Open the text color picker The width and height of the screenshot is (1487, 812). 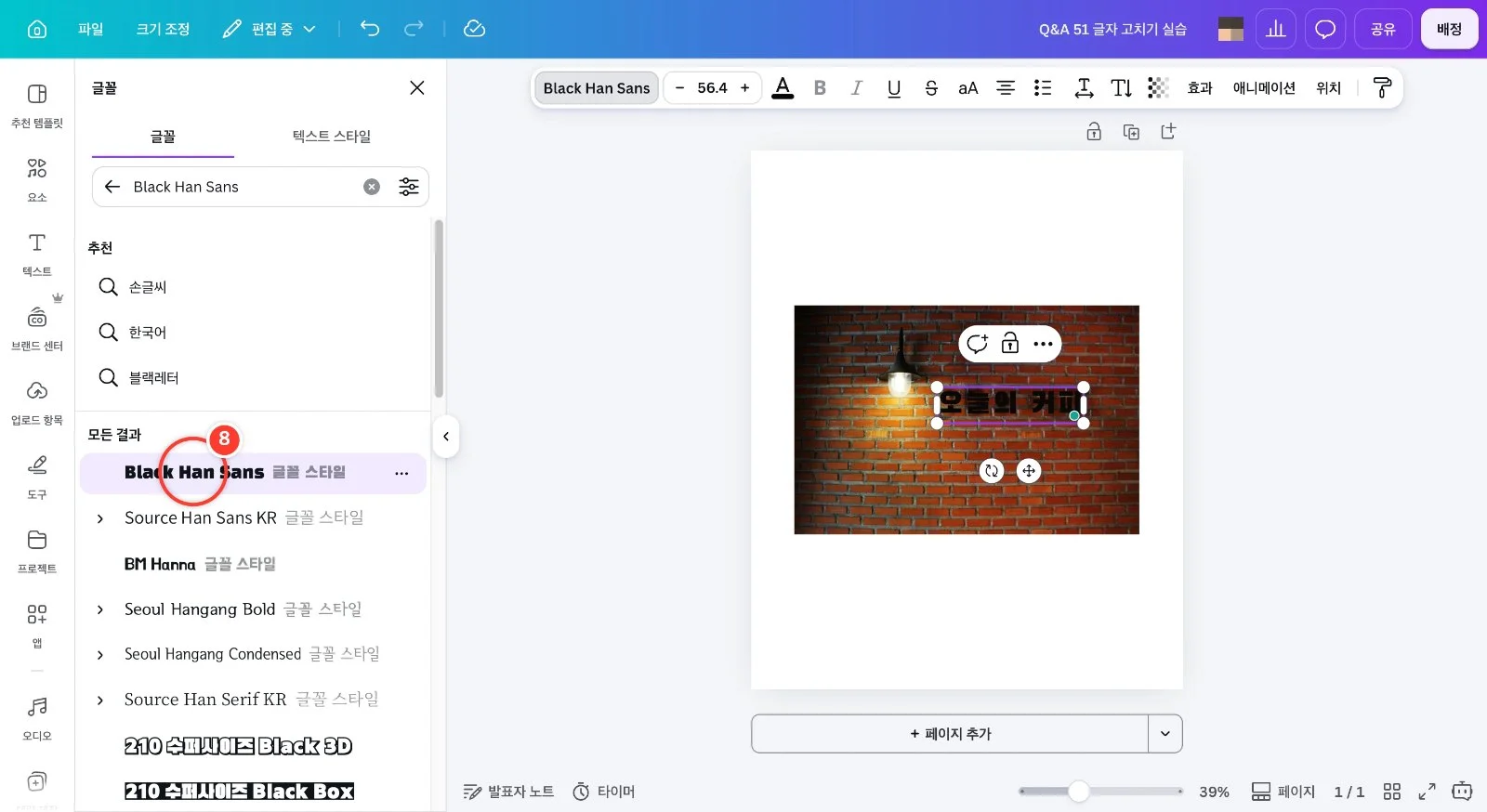point(783,88)
